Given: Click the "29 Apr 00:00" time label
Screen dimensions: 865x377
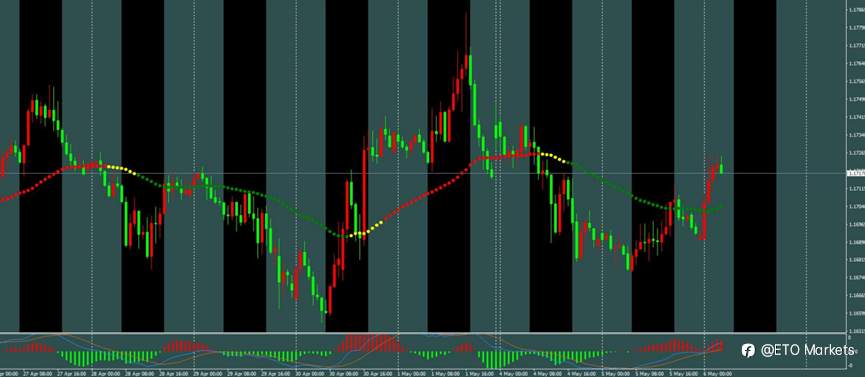Looking at the screenshot, I should [x=207, y=374].
